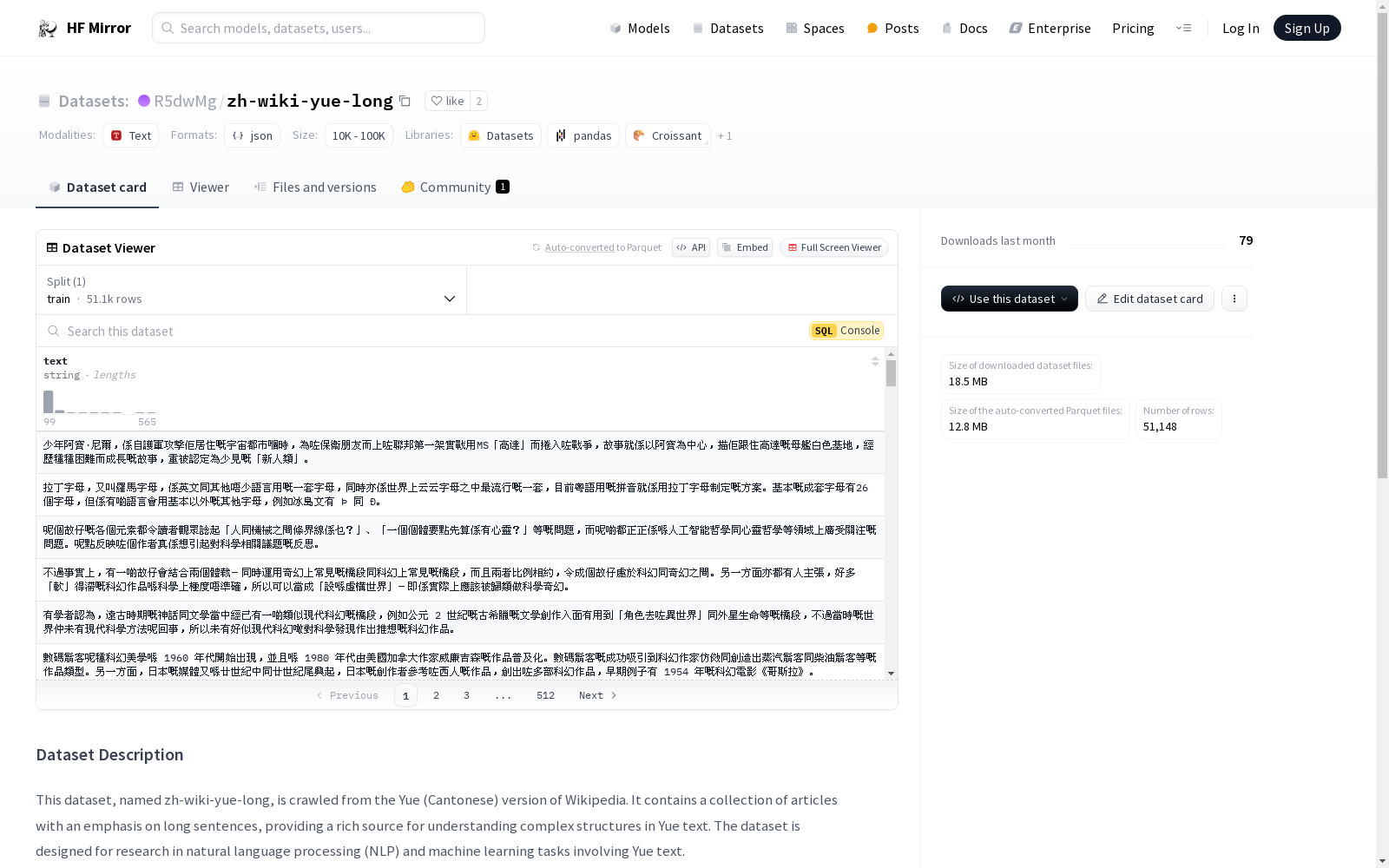Click Edit dataset card button
The height and width of the screenshot is (868, 1389).
[x=1149, y=299]
